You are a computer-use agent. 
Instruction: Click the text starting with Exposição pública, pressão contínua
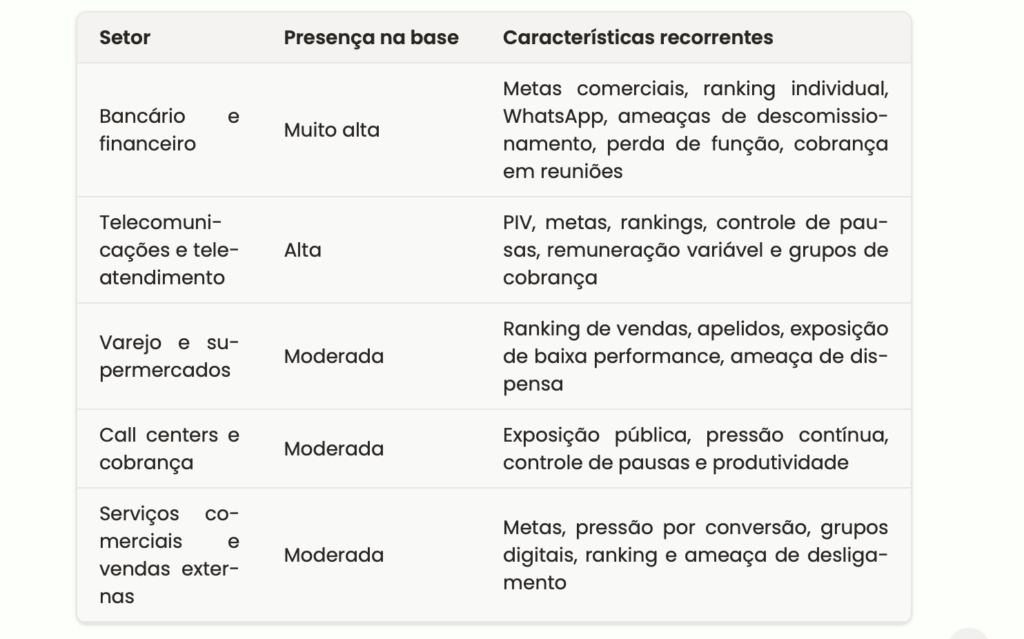(x=696, y=449)
